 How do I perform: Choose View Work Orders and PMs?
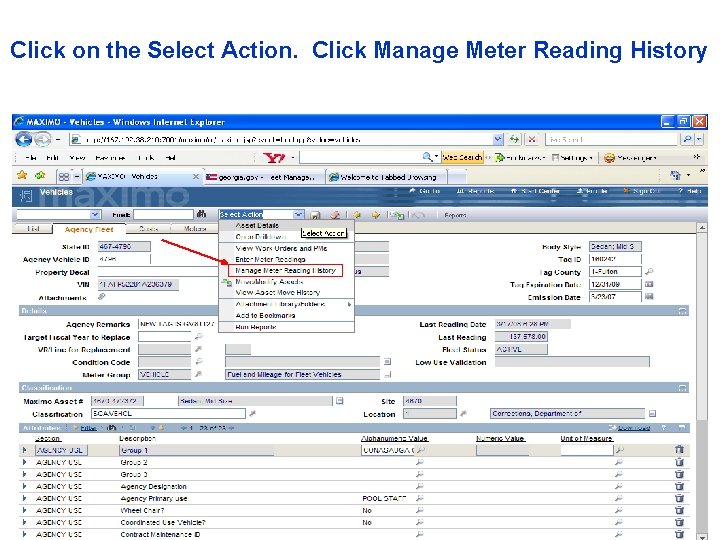tap(281, 248)
